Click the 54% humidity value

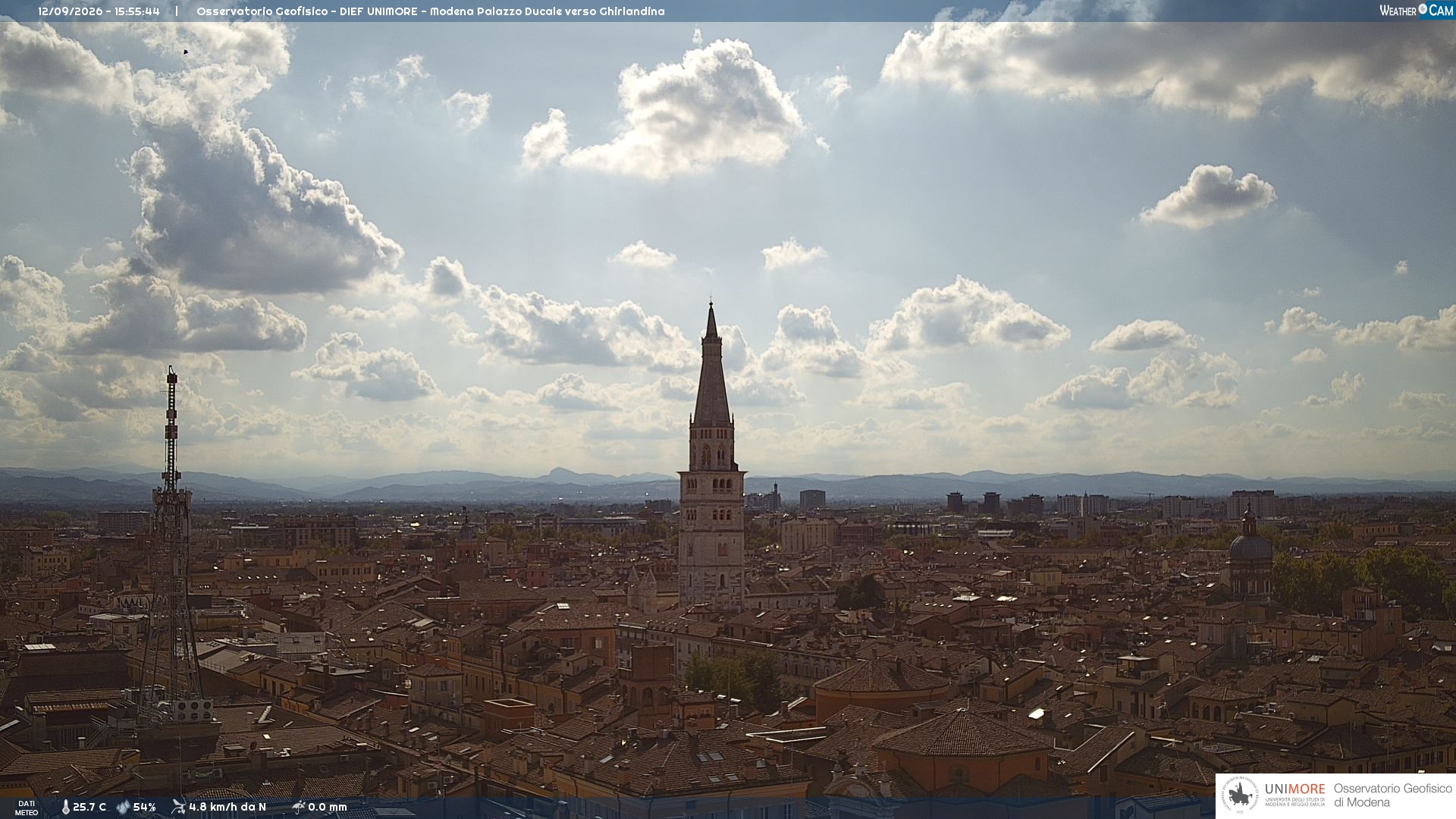coord(144,807)
